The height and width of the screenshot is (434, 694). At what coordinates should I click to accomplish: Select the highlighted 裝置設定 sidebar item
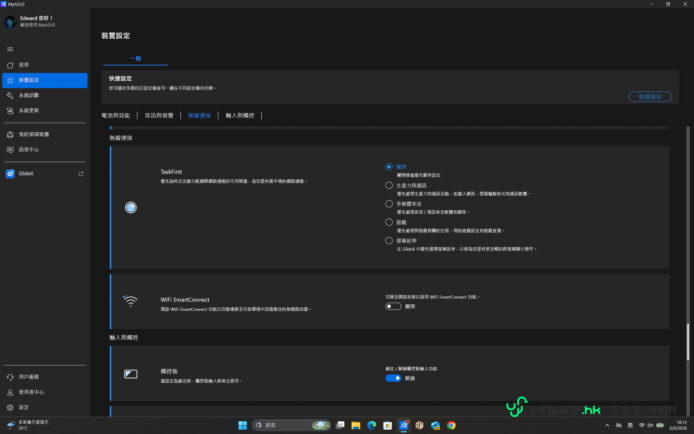[44, 80]
